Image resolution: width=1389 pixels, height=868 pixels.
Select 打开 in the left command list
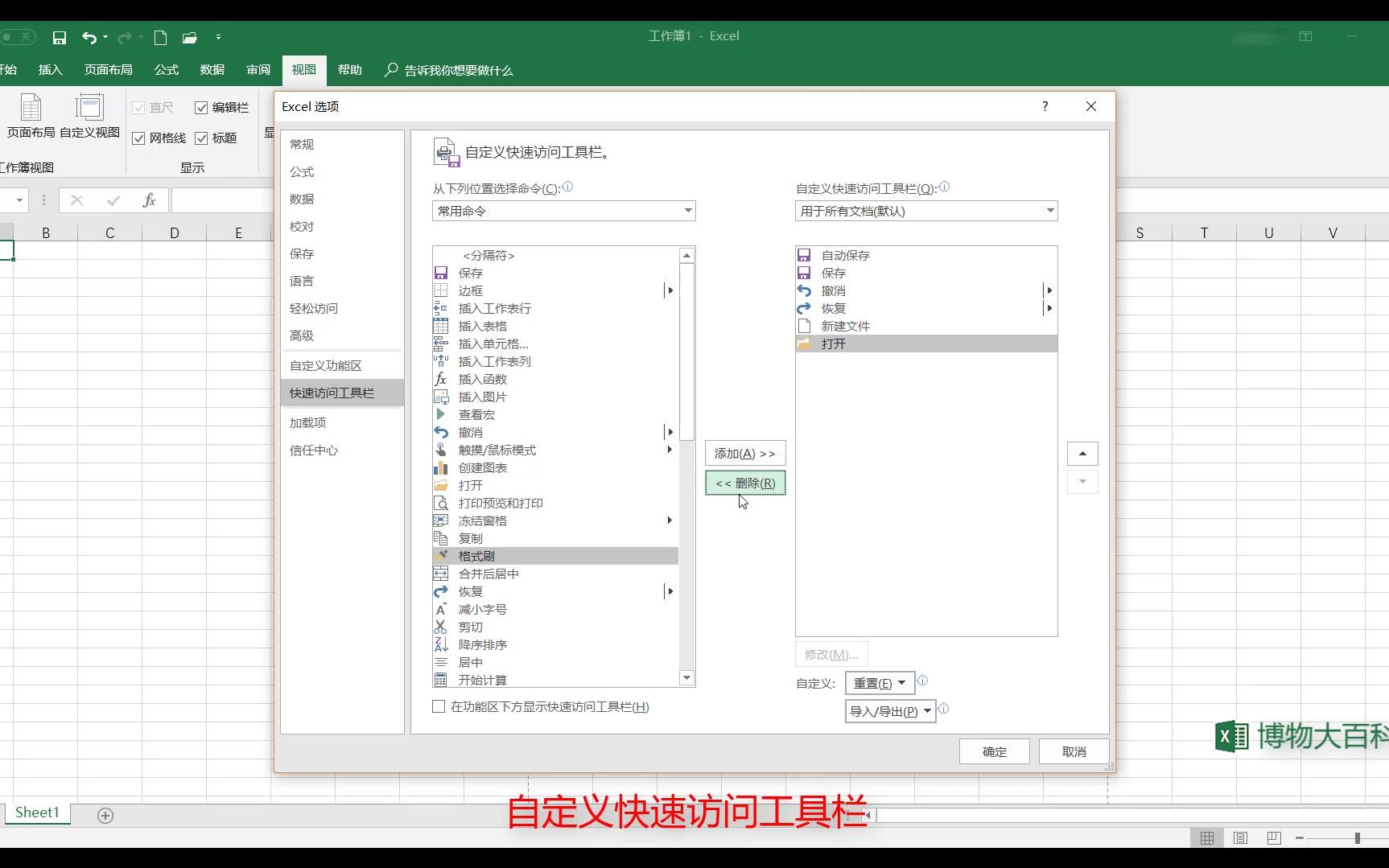click(555, 485)
